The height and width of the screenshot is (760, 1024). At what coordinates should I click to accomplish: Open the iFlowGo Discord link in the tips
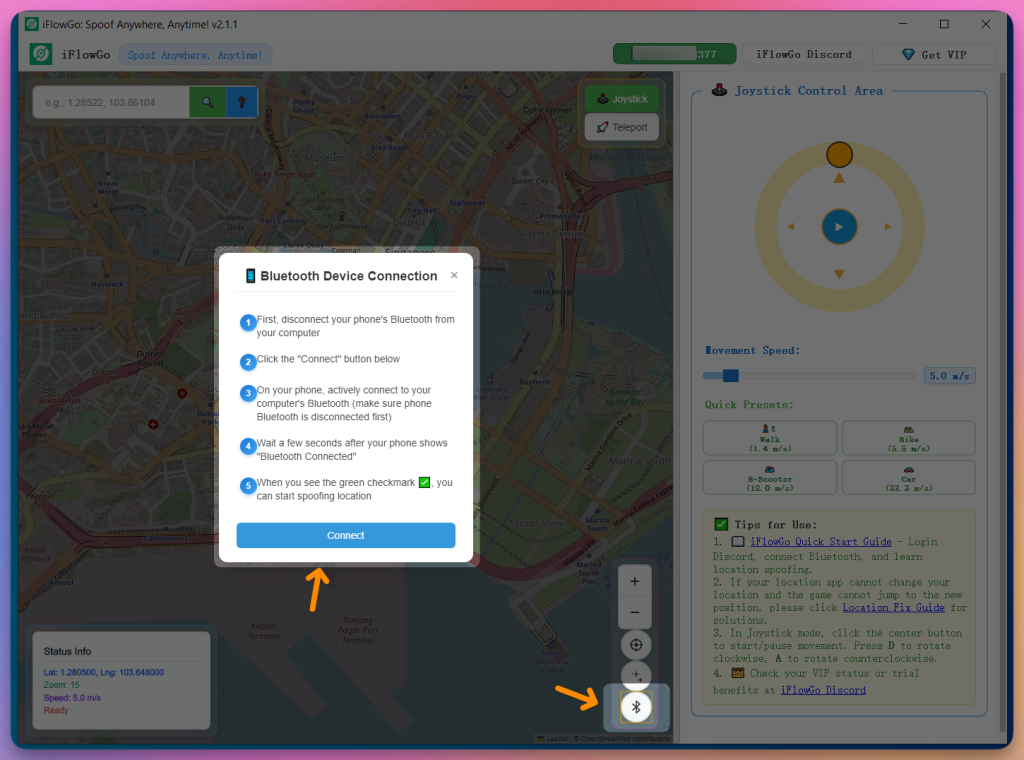click(x=823, y=690)
